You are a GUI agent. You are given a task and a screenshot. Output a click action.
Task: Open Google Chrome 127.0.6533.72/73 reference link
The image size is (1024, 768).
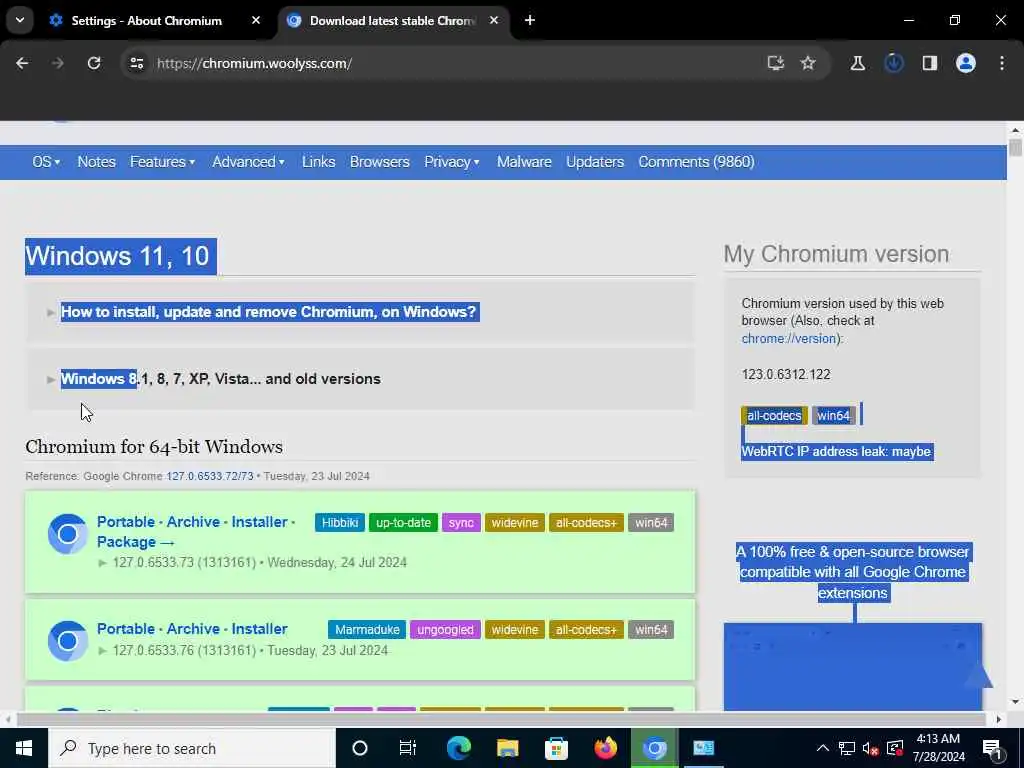210,476
